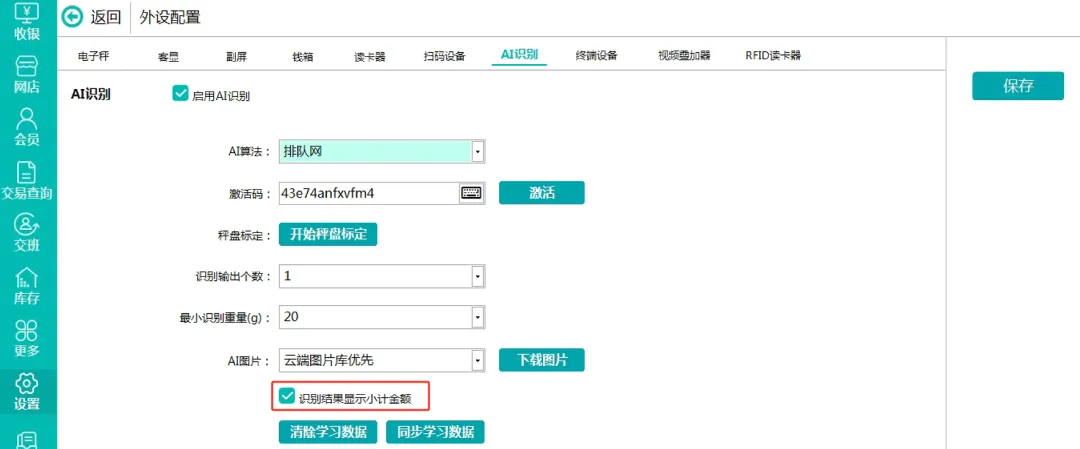This screenshot has height=449, width=1080.
Task: Toggle 识别结果显示小计金额 checkbox
Action: 287,396
